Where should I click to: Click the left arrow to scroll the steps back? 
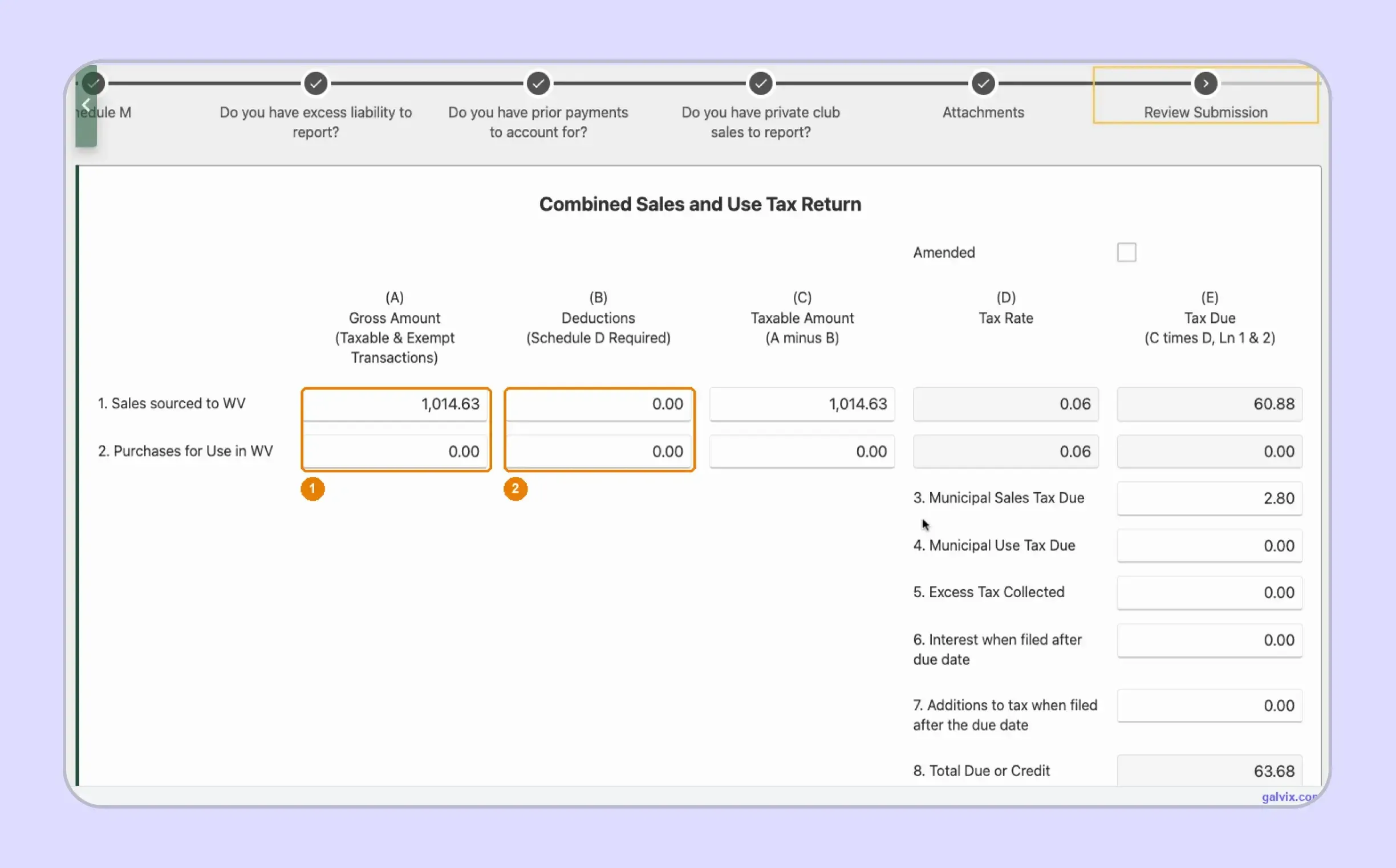tap(86, 106)
